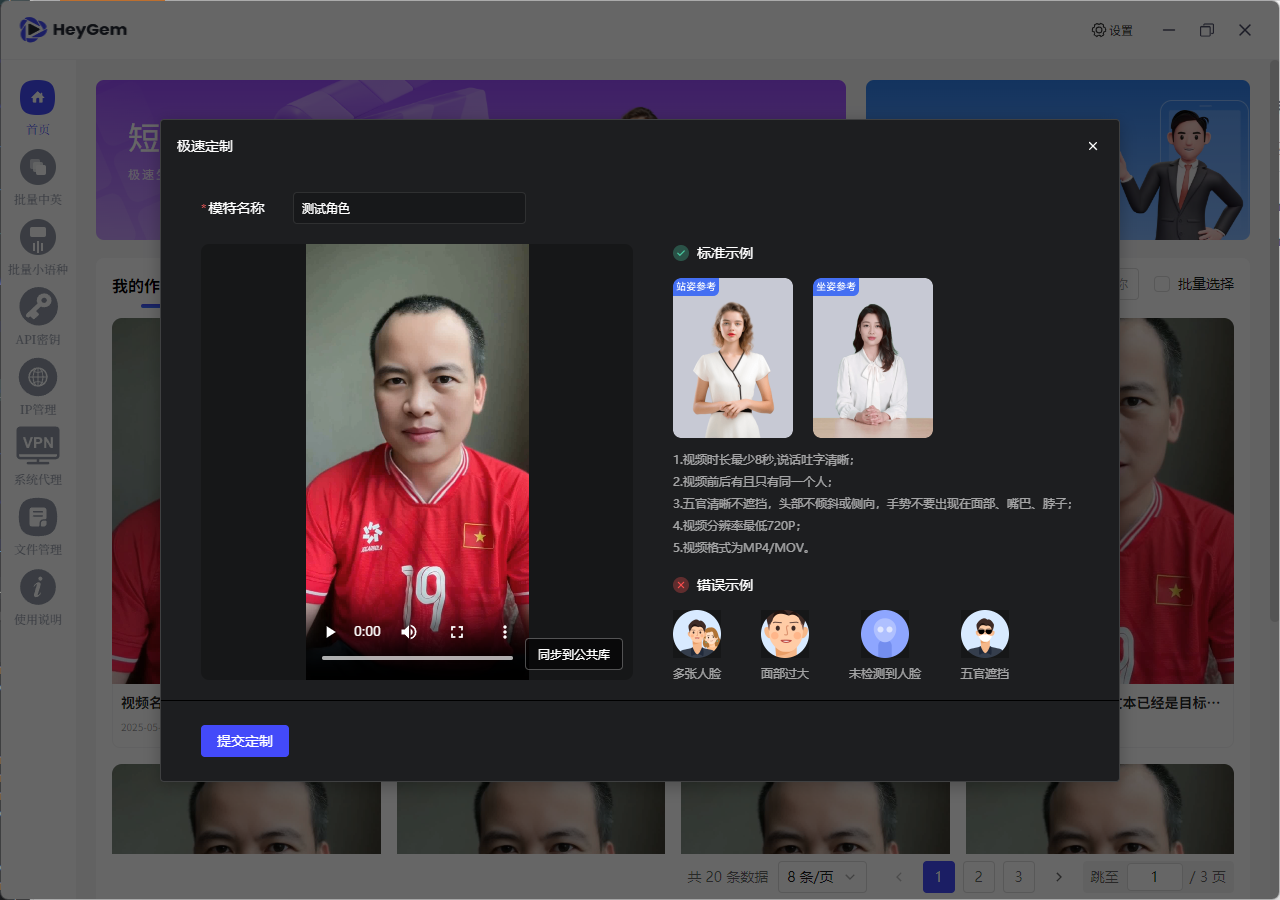
Task: Mute the video with speaker icon
Action: pyautogui.click(x=409, y=632)
